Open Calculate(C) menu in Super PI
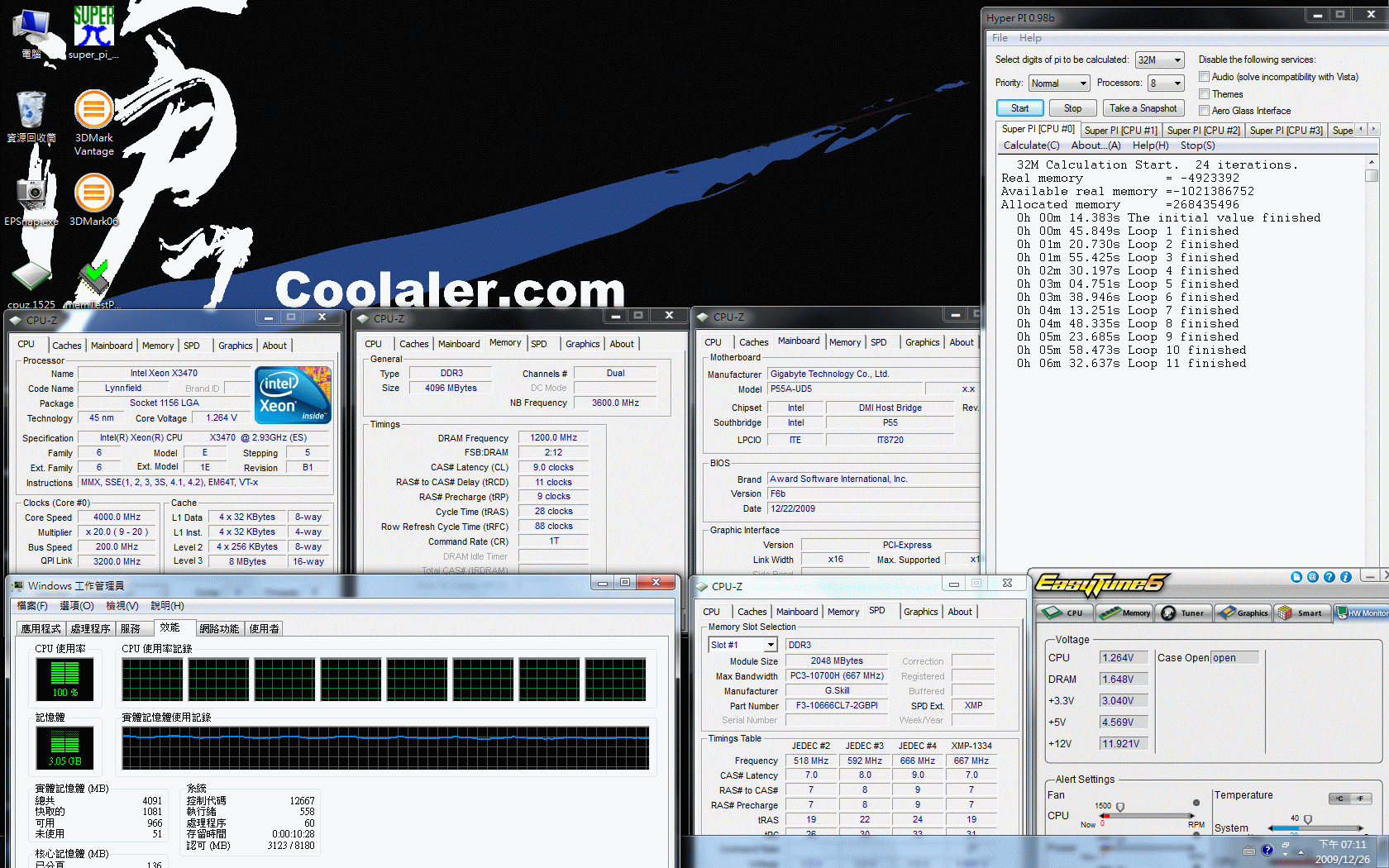1389x868 pixels. [x=1031, y=145]
